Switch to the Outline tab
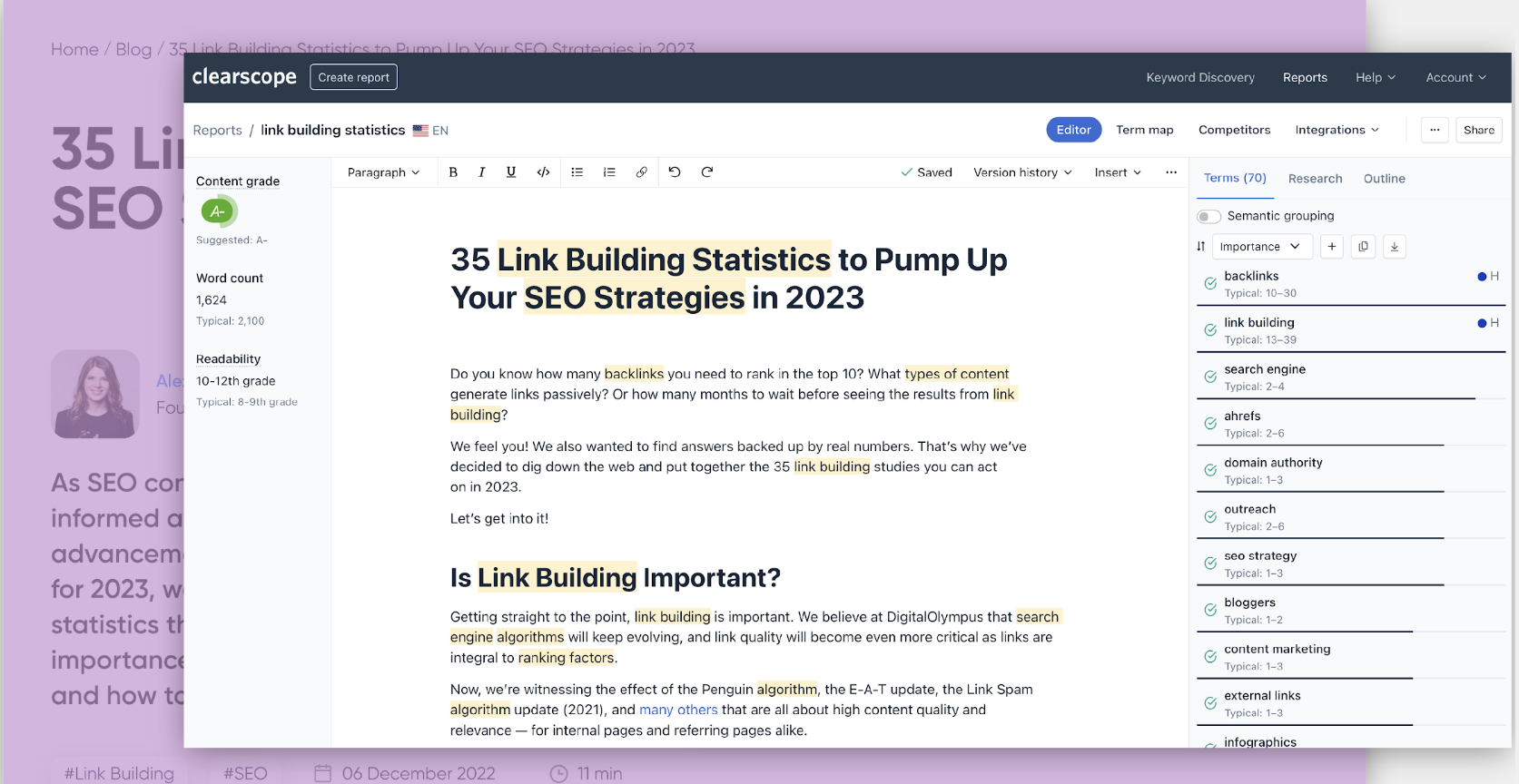This screenshot has width=1519, height=784. (1384, 179)
